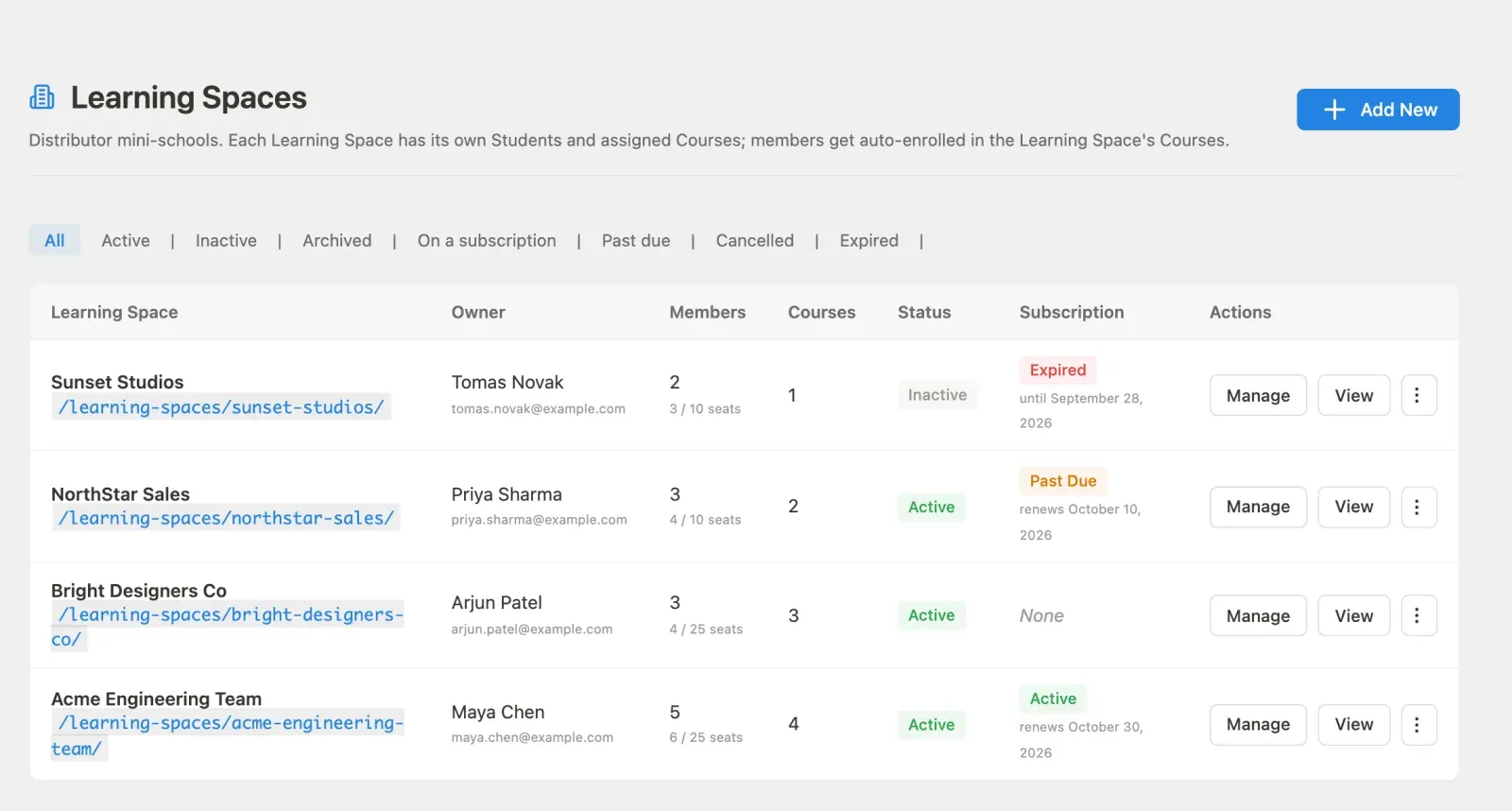This screenshot has height=811, width=1512.
Task: Click owner email priya.sharma@example.com
Action: click(x=539, y=519)
